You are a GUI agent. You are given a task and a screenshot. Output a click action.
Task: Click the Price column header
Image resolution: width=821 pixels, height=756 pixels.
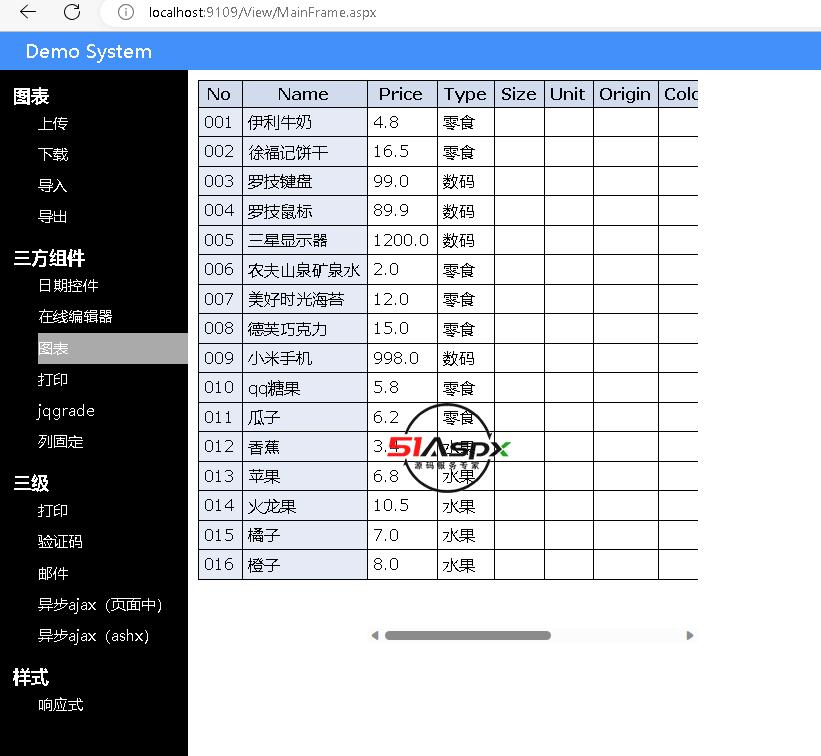(402, 94)
